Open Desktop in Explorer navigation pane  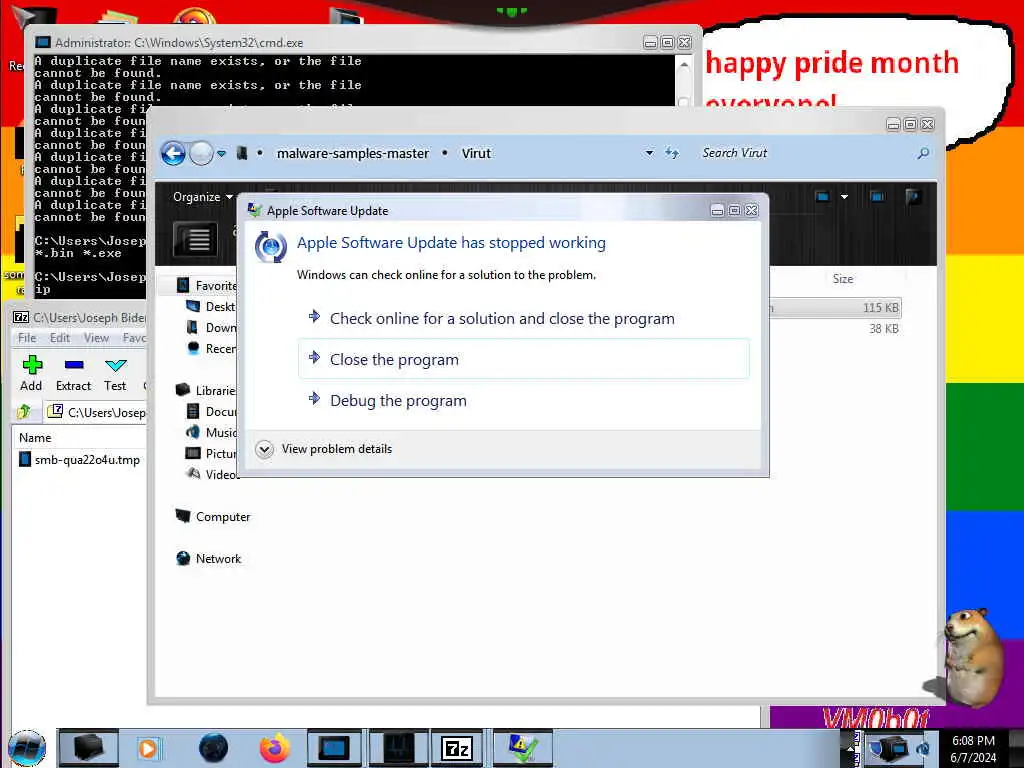coord(212,307)
